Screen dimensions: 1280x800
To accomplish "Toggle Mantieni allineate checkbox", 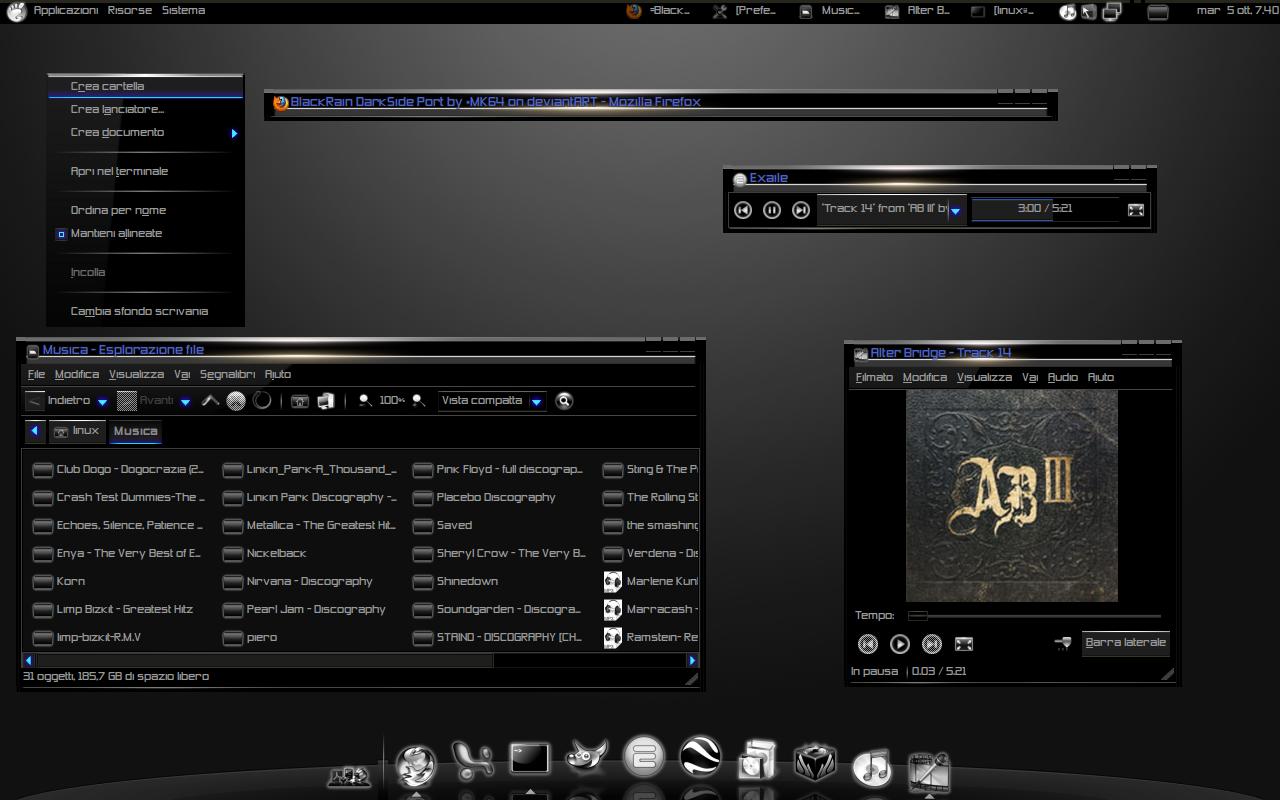I will pos(61,234).
